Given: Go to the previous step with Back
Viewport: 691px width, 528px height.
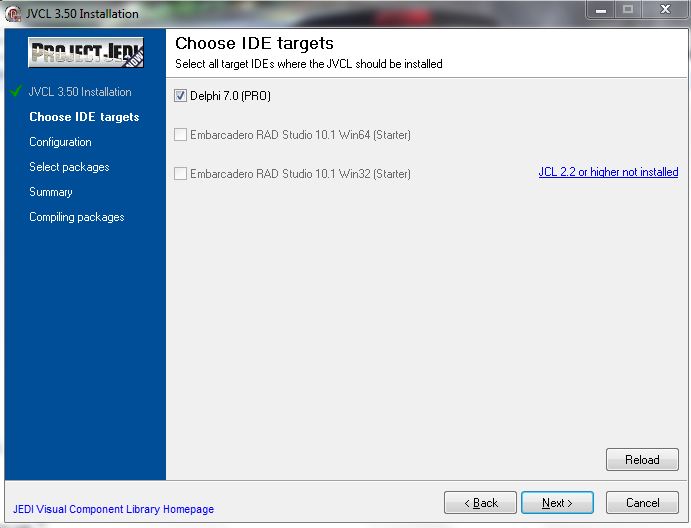Looking at the screenshot, I should [x=480, y=502].
